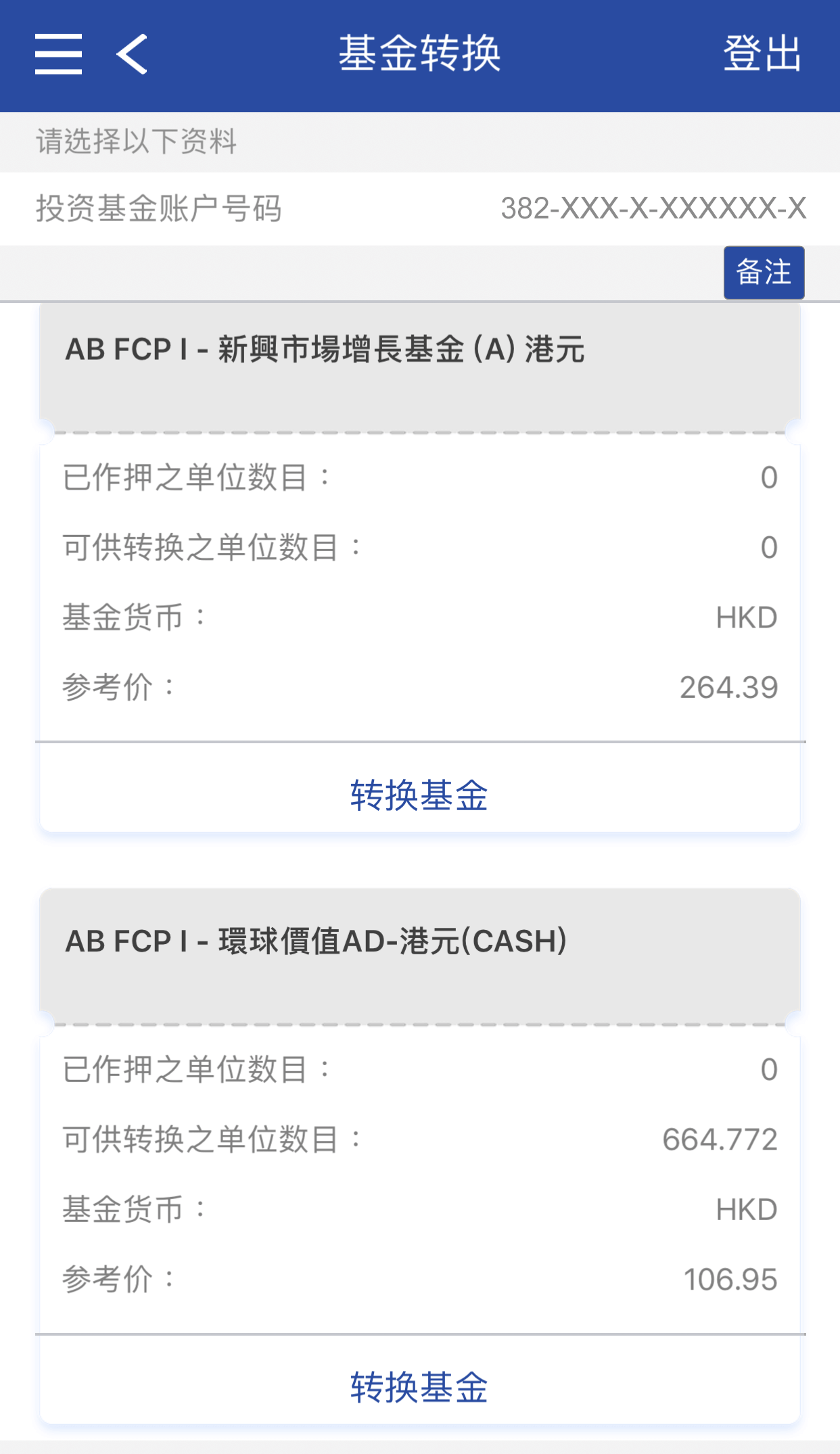Open the 备注 remarks button

coord(764,273)
